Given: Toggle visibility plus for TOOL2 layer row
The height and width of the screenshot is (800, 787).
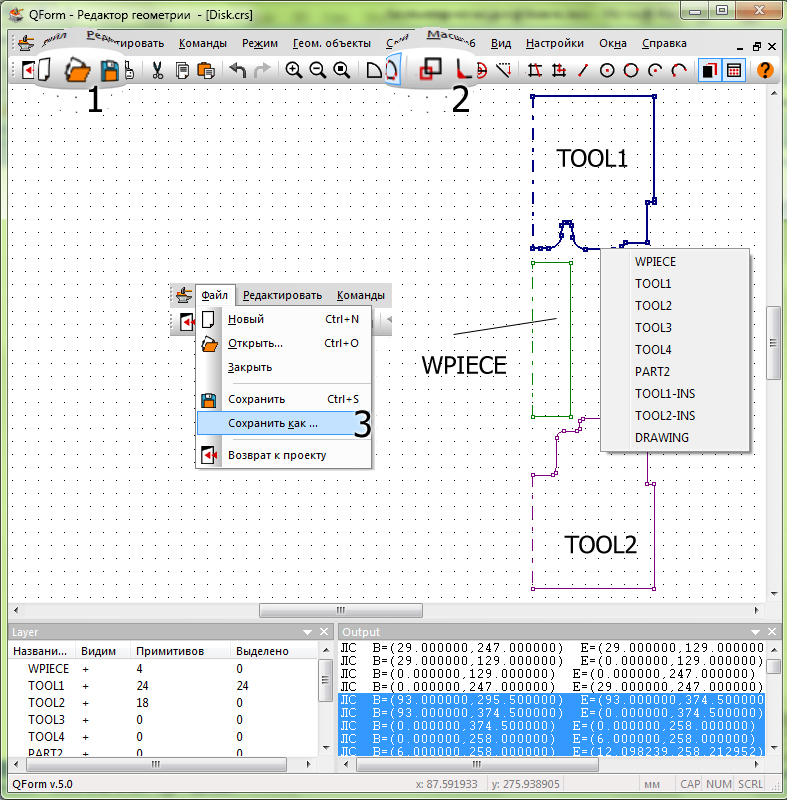Looking at the screenshot, I should [86, 703].
